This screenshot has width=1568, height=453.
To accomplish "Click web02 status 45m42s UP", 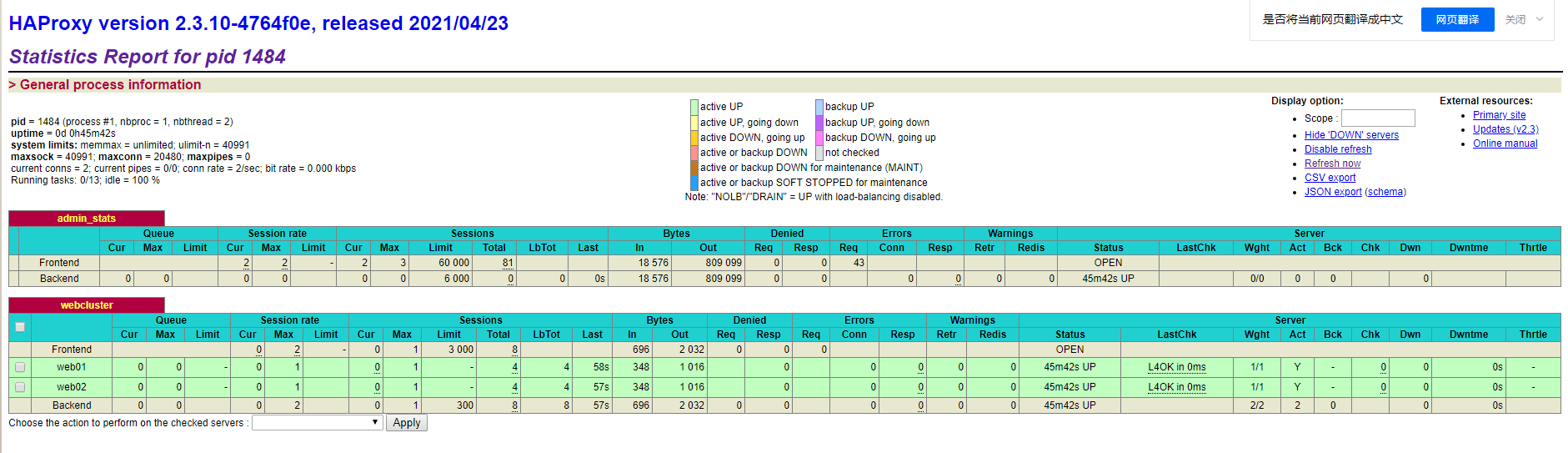I will point(1070,387).
